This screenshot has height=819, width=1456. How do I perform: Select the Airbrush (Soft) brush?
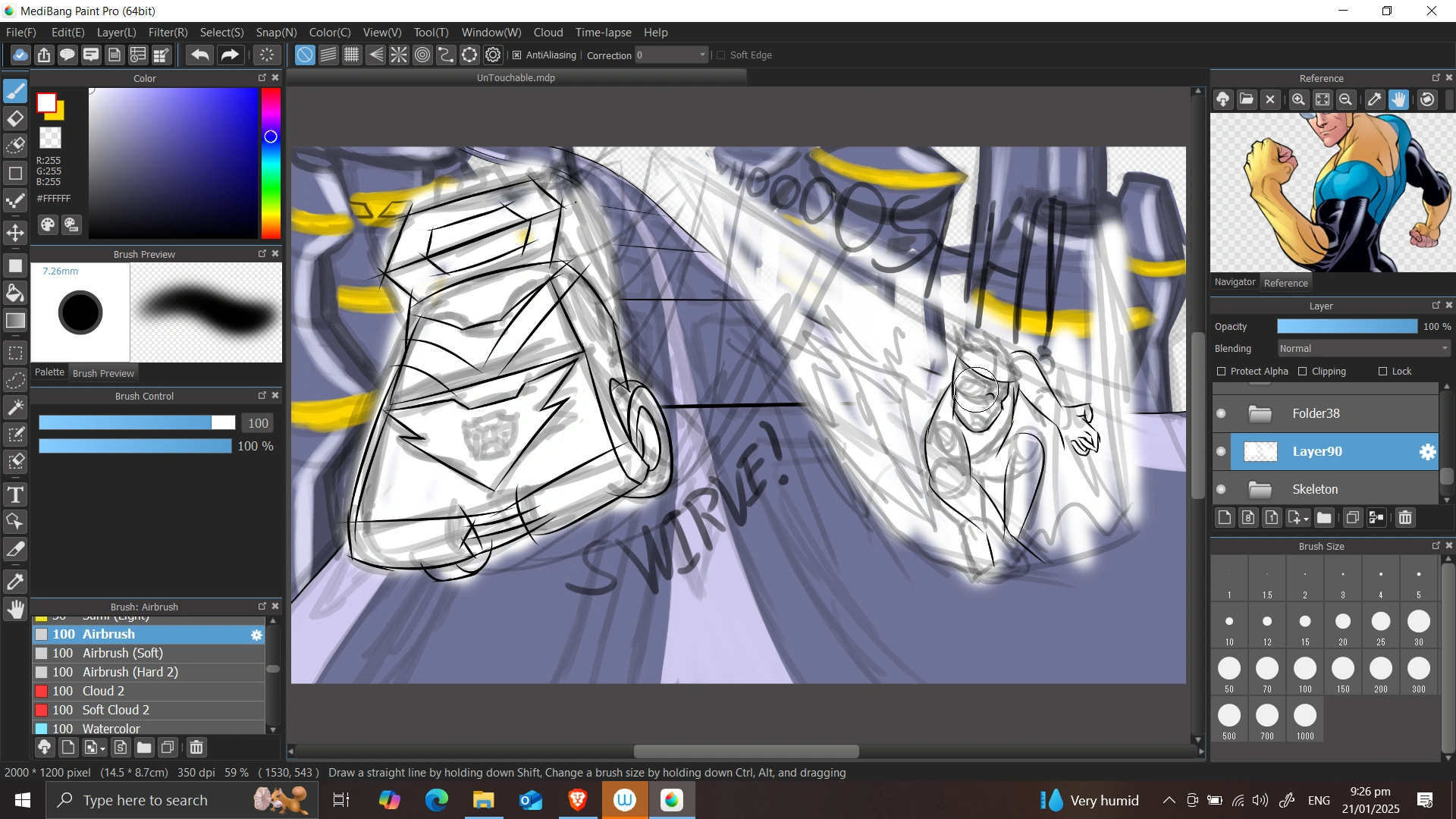click(121, 653)
